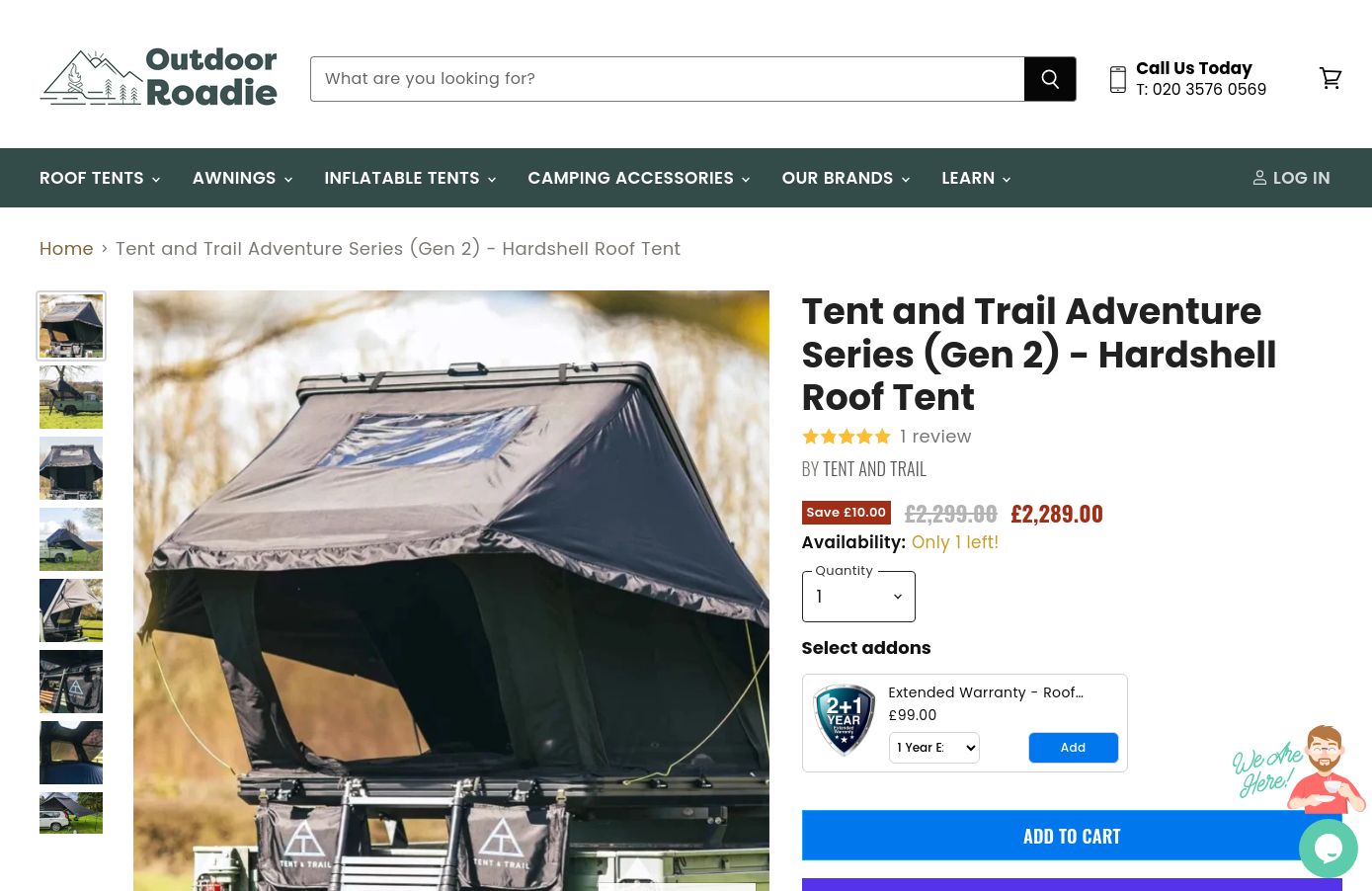Open the shopping cart icon
The image size is (1372, 891).
[1331, 78]
